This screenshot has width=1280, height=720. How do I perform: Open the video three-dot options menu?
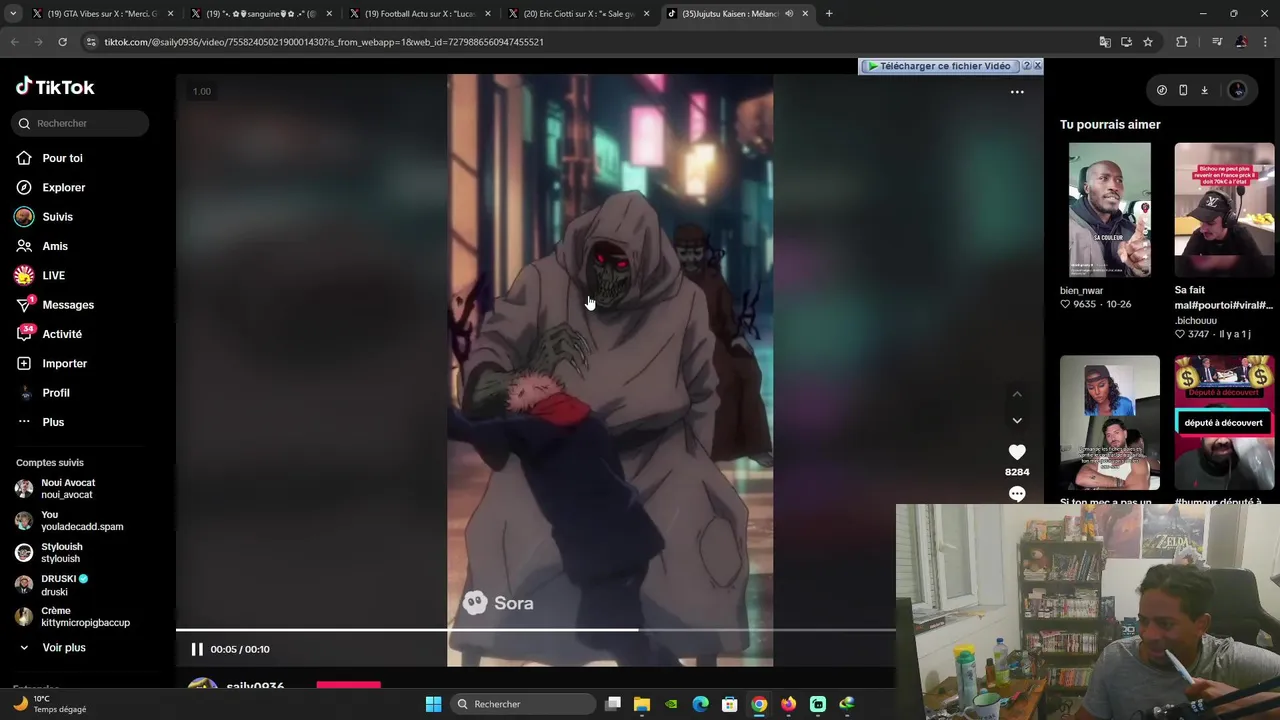[1017, 92]
